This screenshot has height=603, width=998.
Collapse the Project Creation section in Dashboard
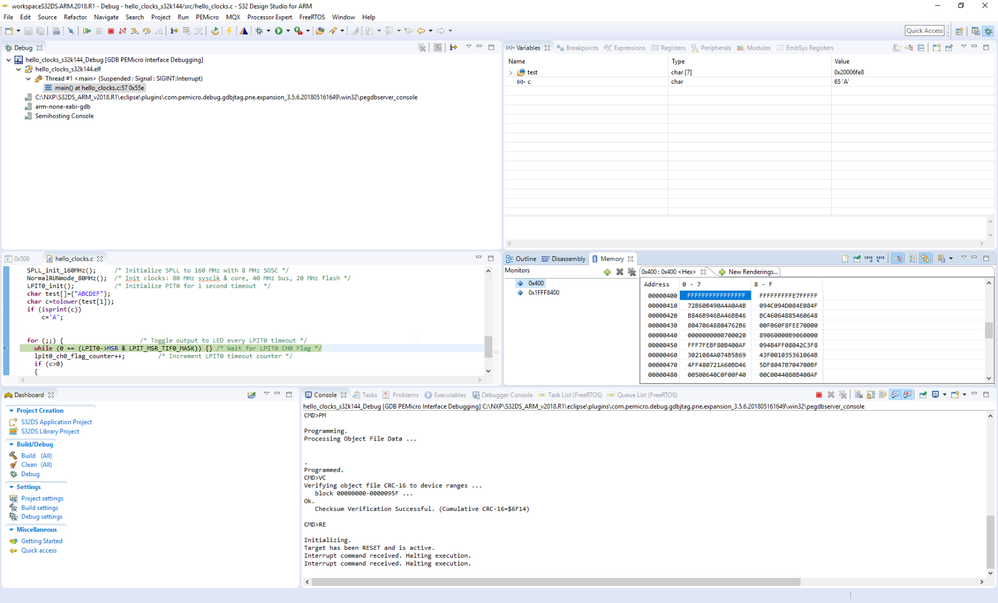pos(11,411)
